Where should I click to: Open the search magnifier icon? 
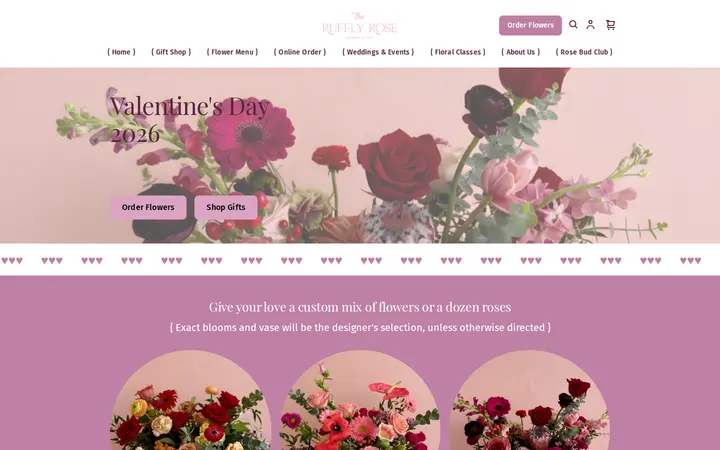click(x=573, y=25)
